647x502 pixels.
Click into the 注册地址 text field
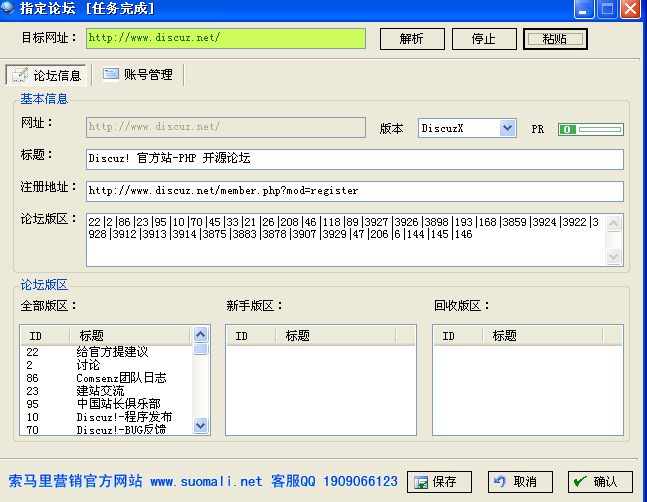pyautogui.click(x=354, y=191)
